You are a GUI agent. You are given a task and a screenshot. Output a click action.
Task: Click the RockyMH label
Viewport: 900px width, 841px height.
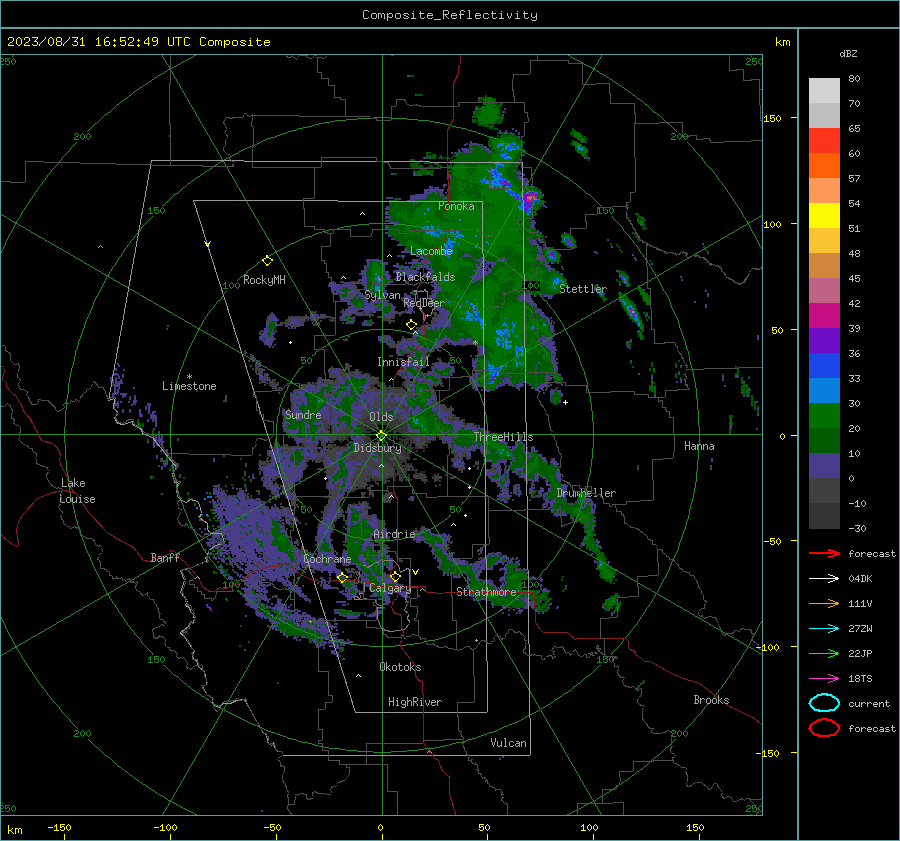pos(264,280)
